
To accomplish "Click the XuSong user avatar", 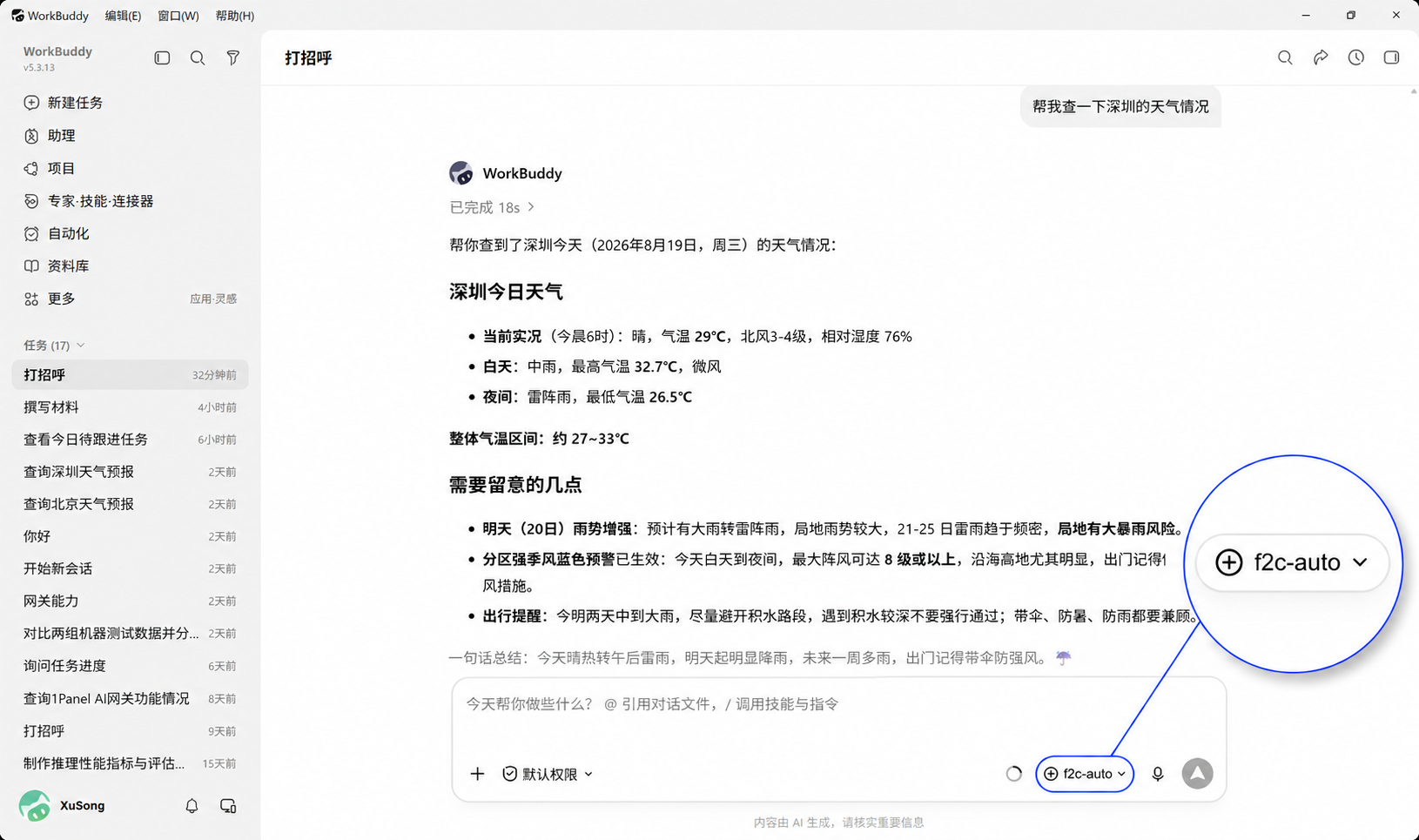I will coord(35,806).
